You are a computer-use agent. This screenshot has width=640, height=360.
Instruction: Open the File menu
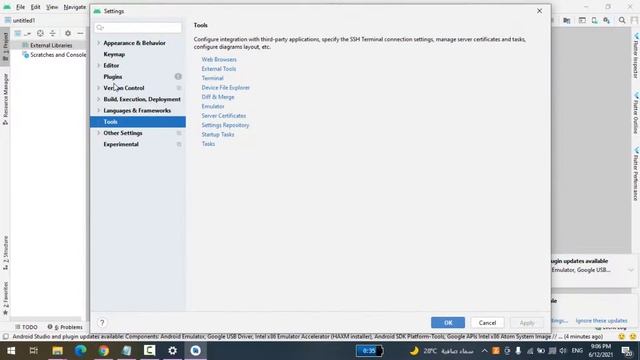coord(20,7)
